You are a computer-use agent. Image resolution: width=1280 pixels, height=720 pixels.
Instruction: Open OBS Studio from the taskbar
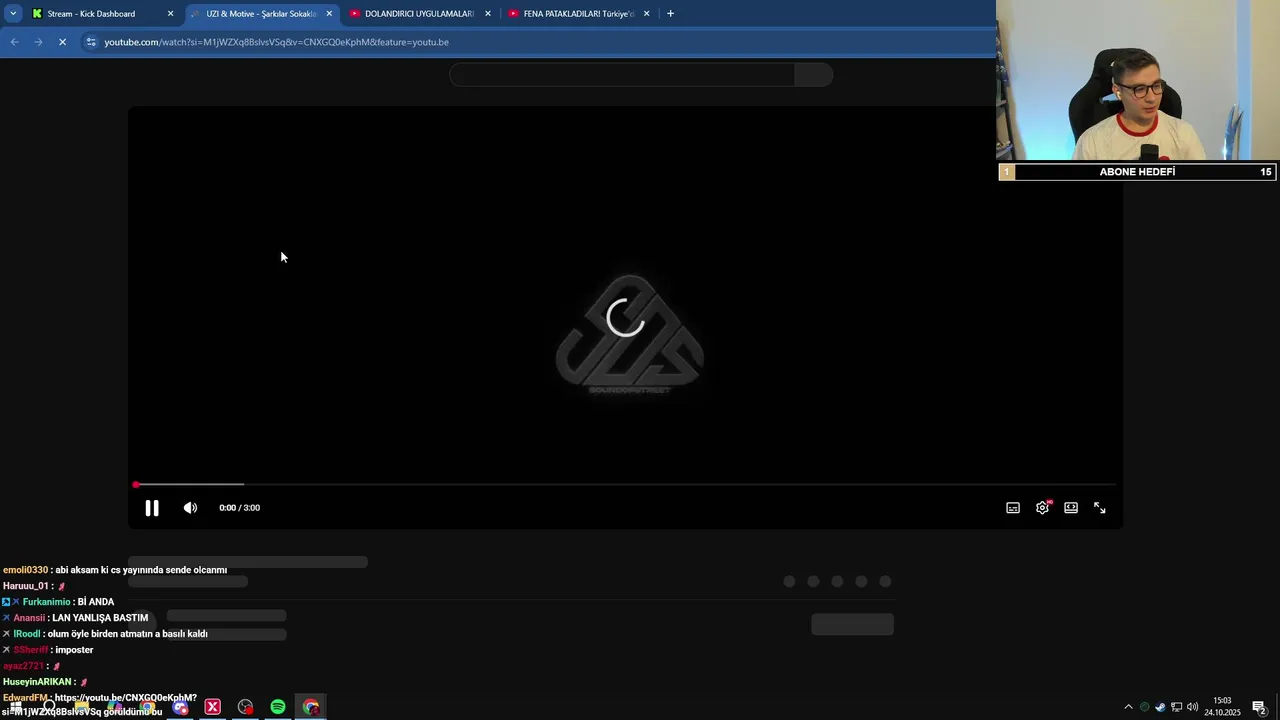[245, 707]
